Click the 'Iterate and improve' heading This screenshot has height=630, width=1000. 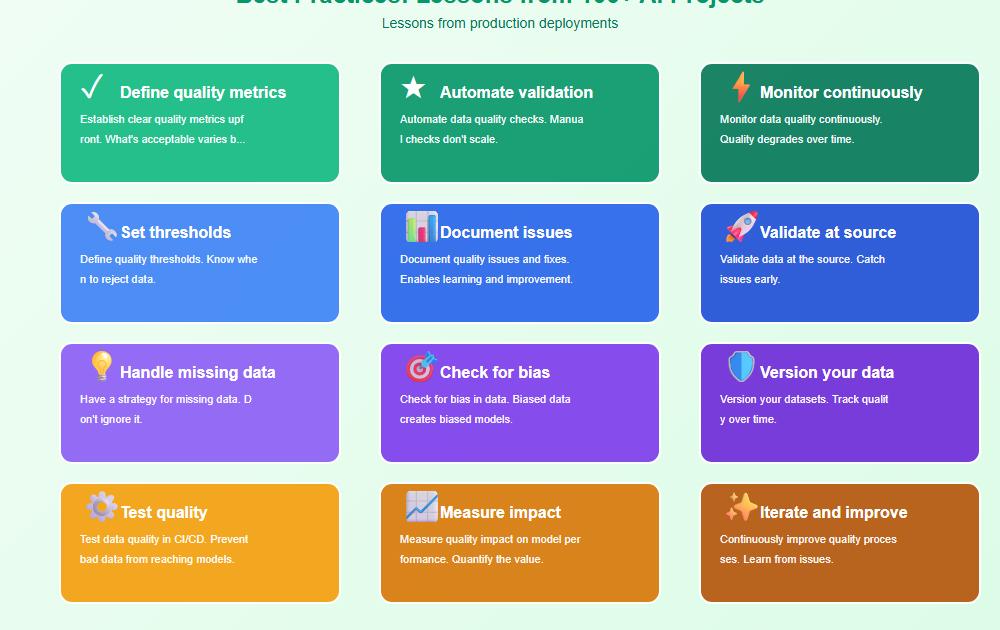pyautogui.click(x=833, y=513)
